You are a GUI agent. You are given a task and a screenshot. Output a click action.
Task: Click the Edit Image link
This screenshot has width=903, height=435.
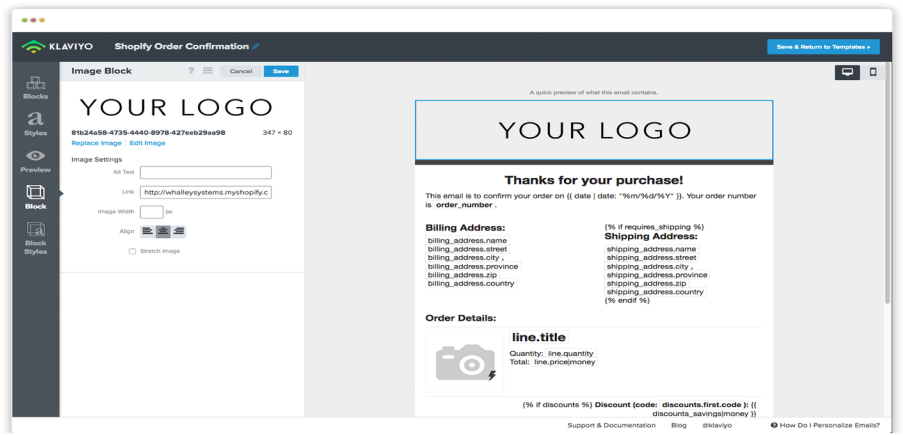pos(147,143)
